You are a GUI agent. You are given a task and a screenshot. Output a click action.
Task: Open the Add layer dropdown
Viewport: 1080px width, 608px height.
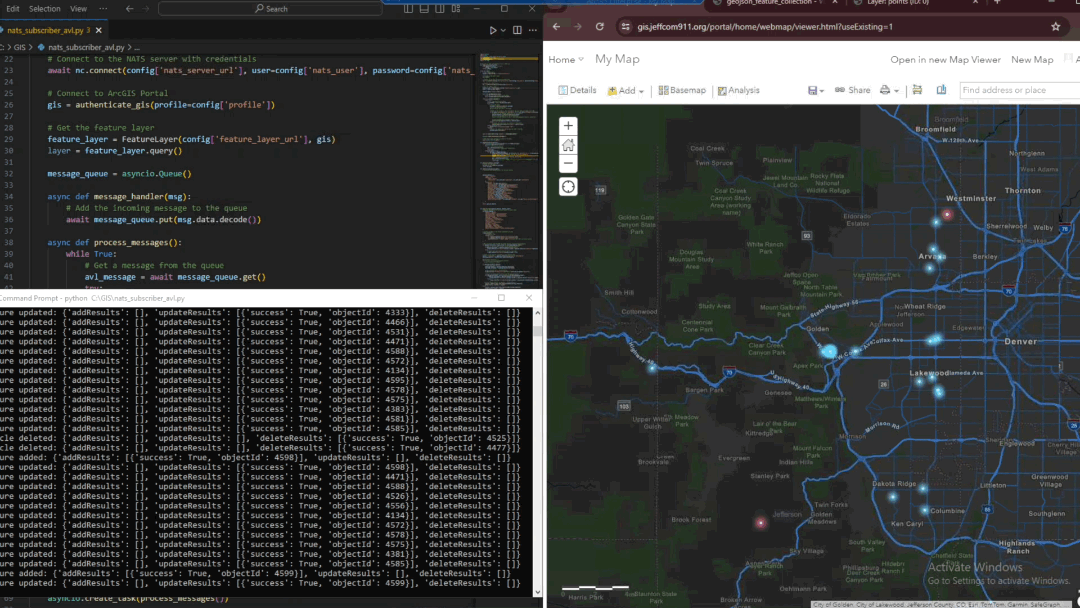pyautogui.click(x=625, y=90)
